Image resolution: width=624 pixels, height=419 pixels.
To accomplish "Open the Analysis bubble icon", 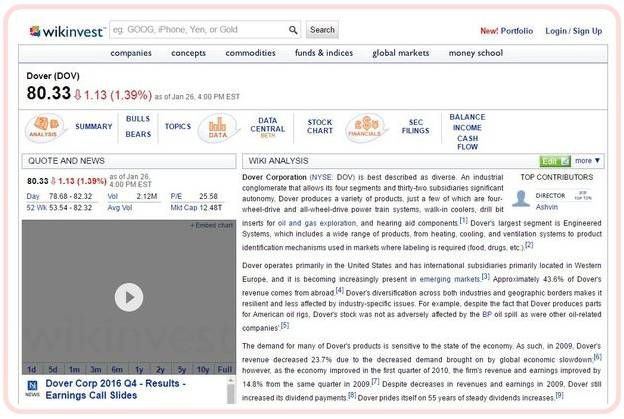I will pyautogui.click(x=44, y=128).
